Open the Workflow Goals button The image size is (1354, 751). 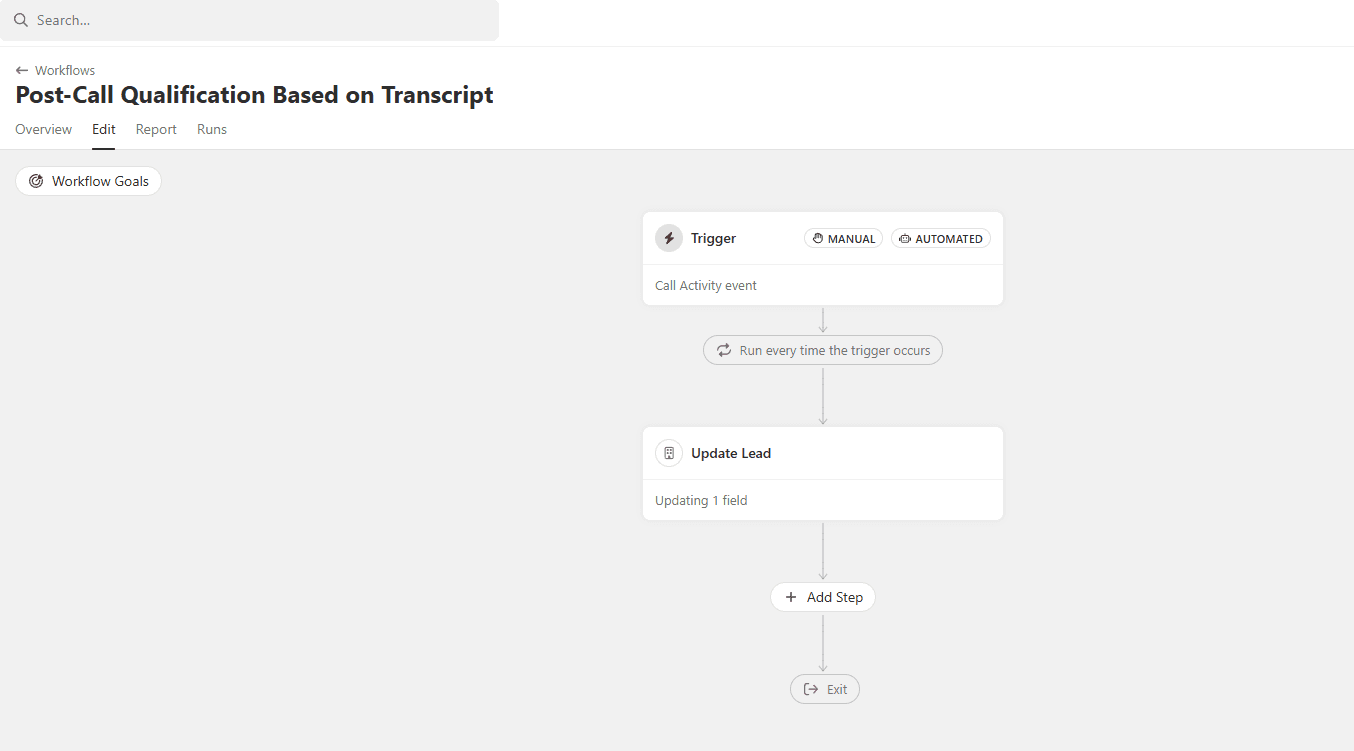coord(88,181)
